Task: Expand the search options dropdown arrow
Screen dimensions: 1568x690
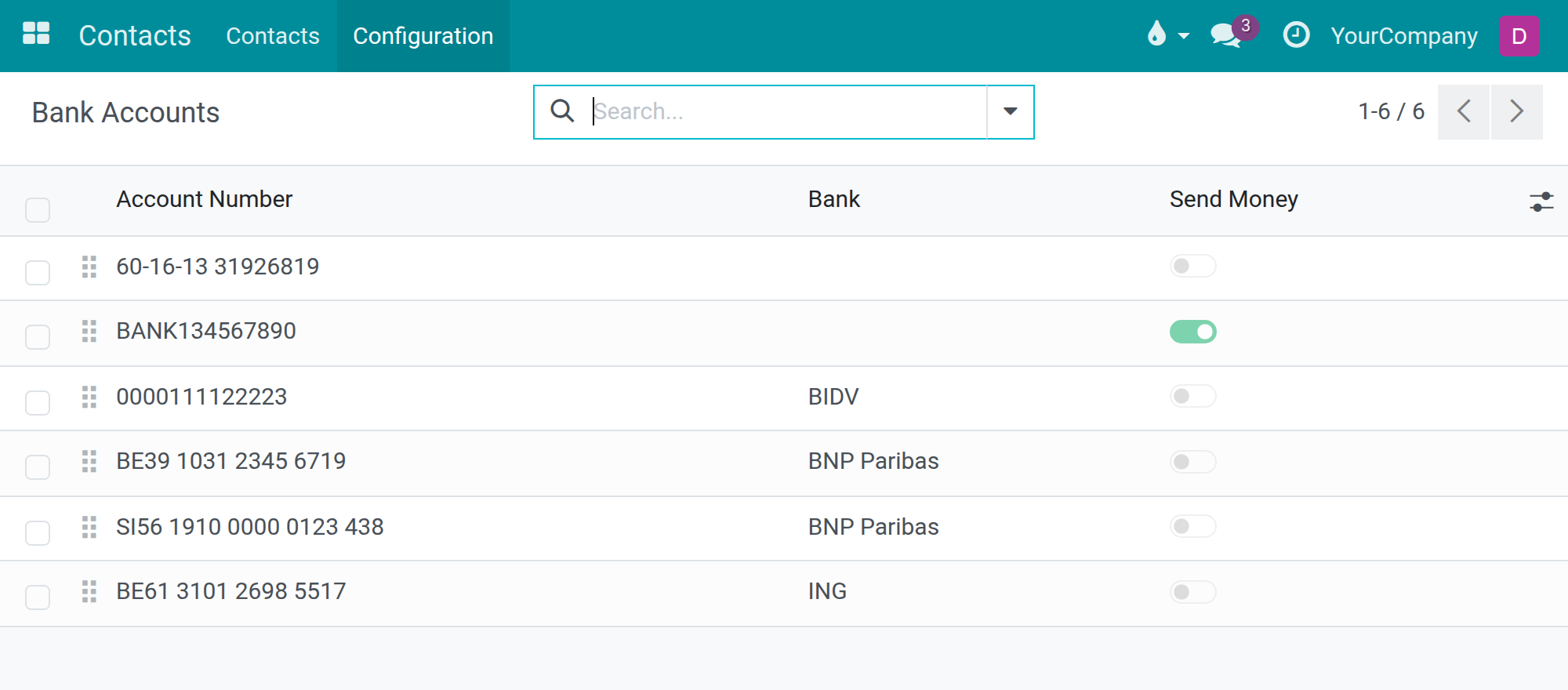Action: pyautogui.click(x=1011, y=111)
